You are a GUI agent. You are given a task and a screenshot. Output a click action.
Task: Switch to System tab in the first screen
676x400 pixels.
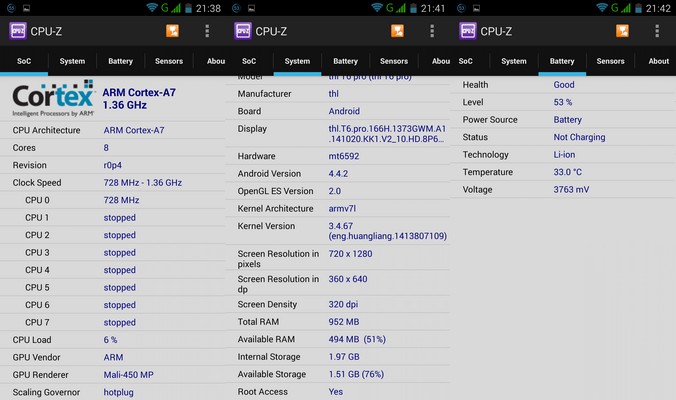[72, 61]
